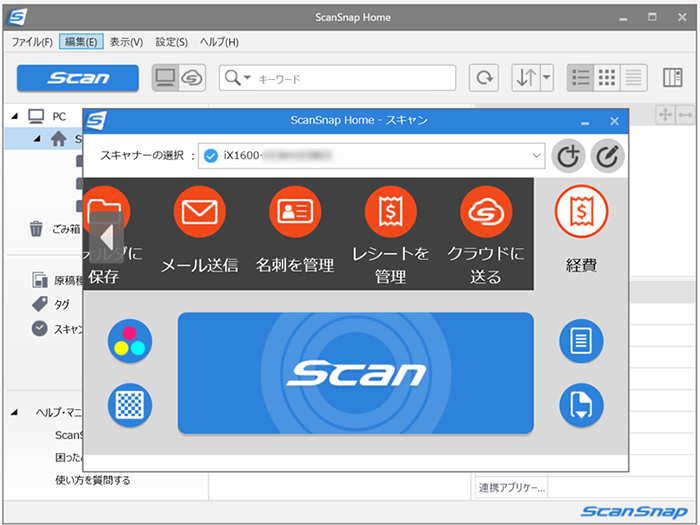The height and width of the screenshot is (525, 700).
Task: Select the メール送信 profile
Action: [x=200, y=230]
